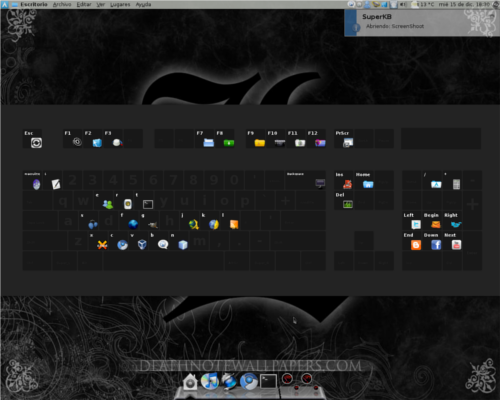The height and width of the screenshot is (400, 500).
Task: Launch the F10 dark device icon
Action: click(x=280, y=143)
